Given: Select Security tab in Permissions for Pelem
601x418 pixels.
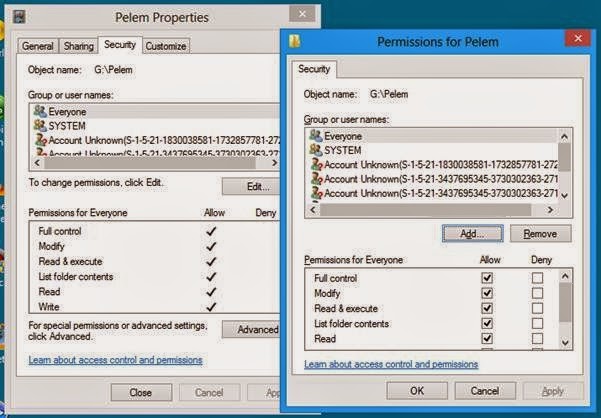Looking at the screenshot, I should click(314, 69).
